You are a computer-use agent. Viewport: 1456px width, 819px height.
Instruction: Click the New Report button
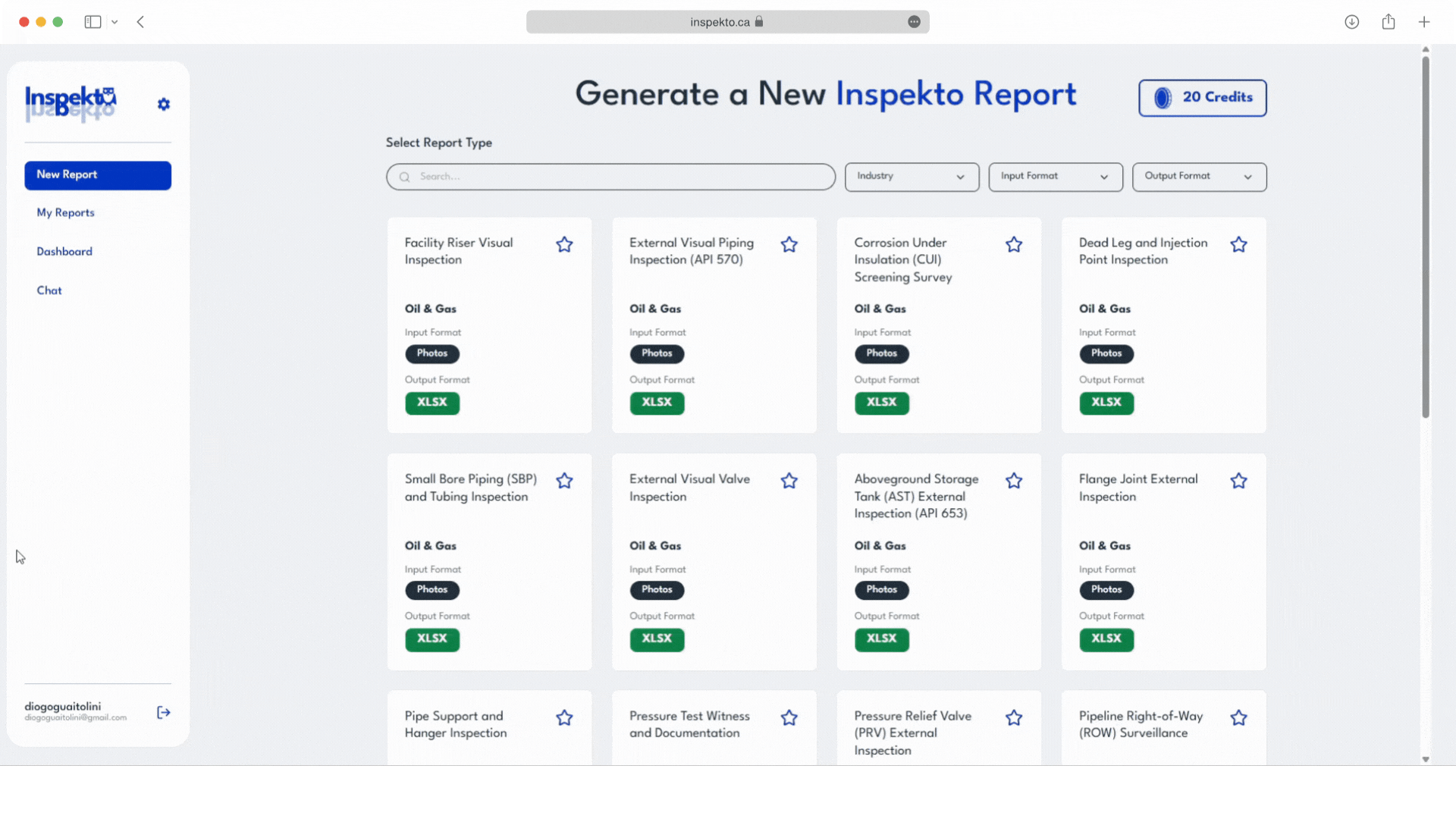[x=98, y=175]
